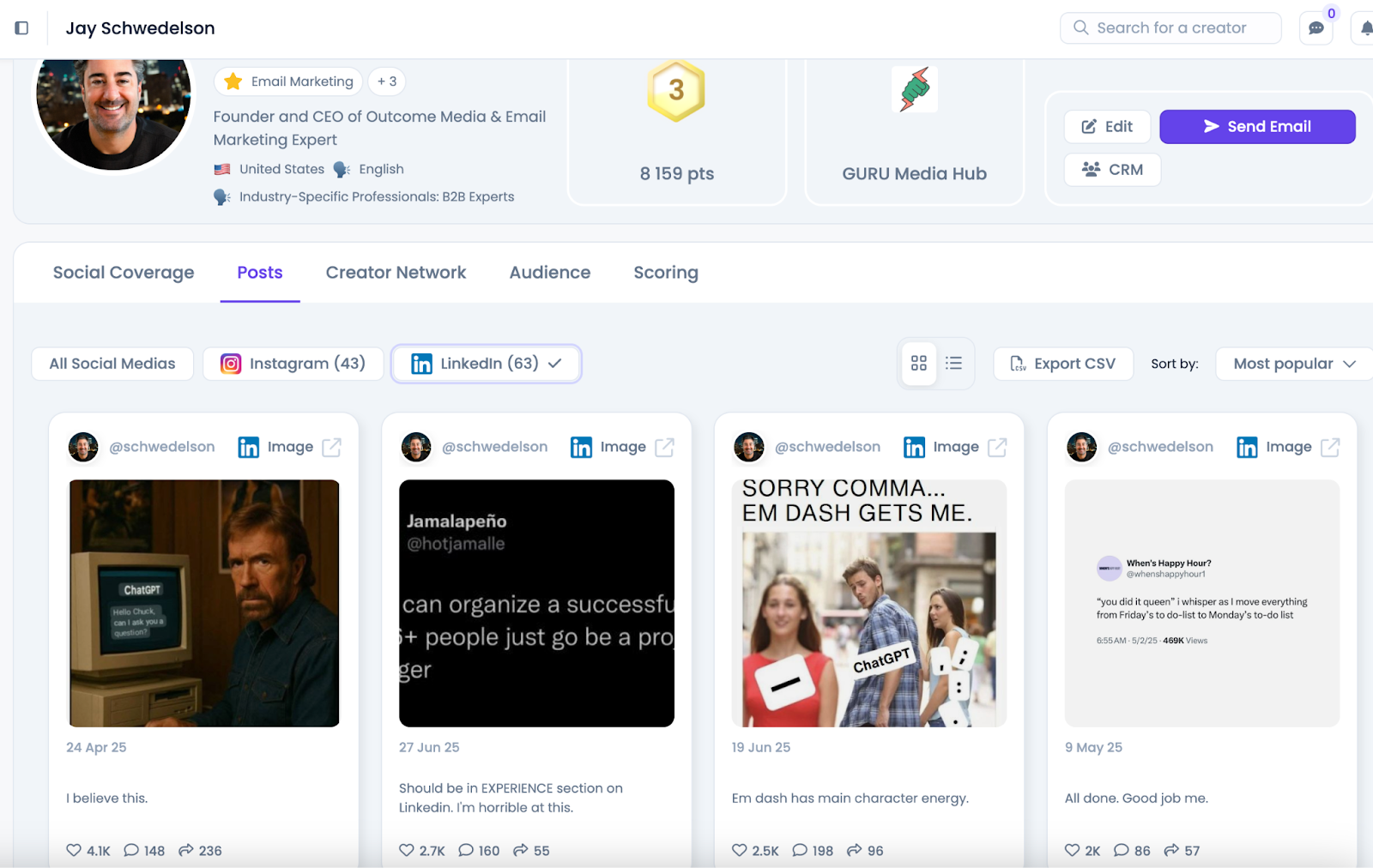The width and height of the screenshot is (1373, 868).
Task: Open external link on Em dash post
Action: [997, 447]
